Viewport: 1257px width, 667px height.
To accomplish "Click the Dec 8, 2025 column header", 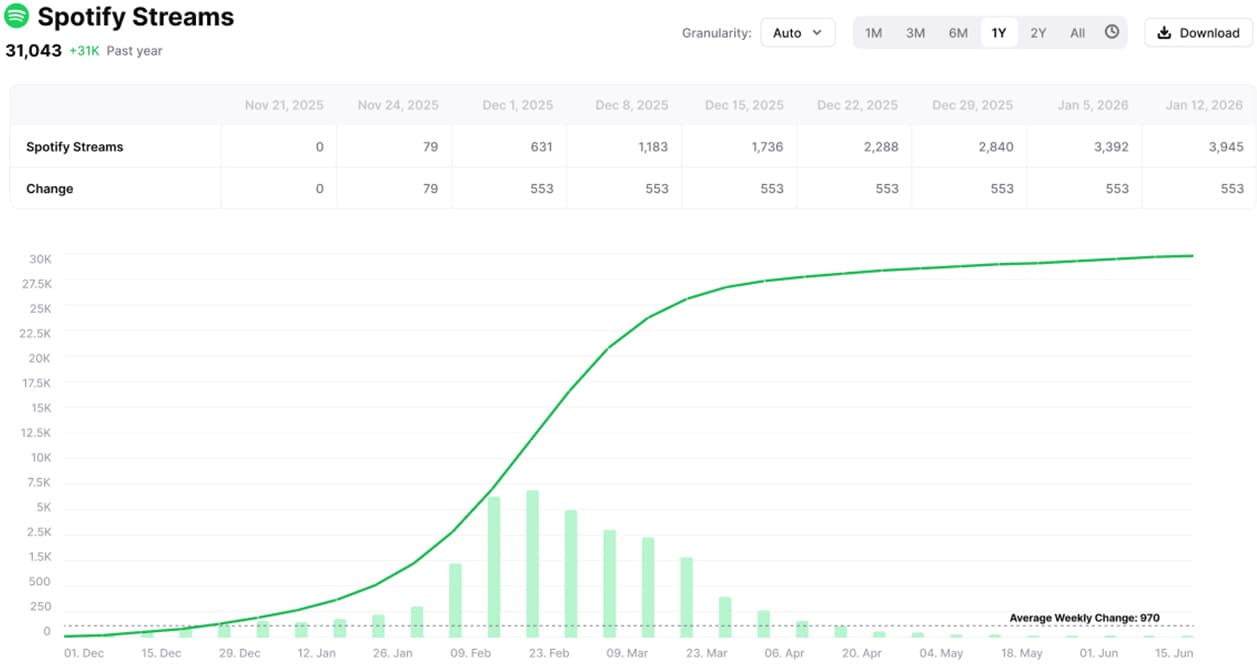I will coord(632,105).
